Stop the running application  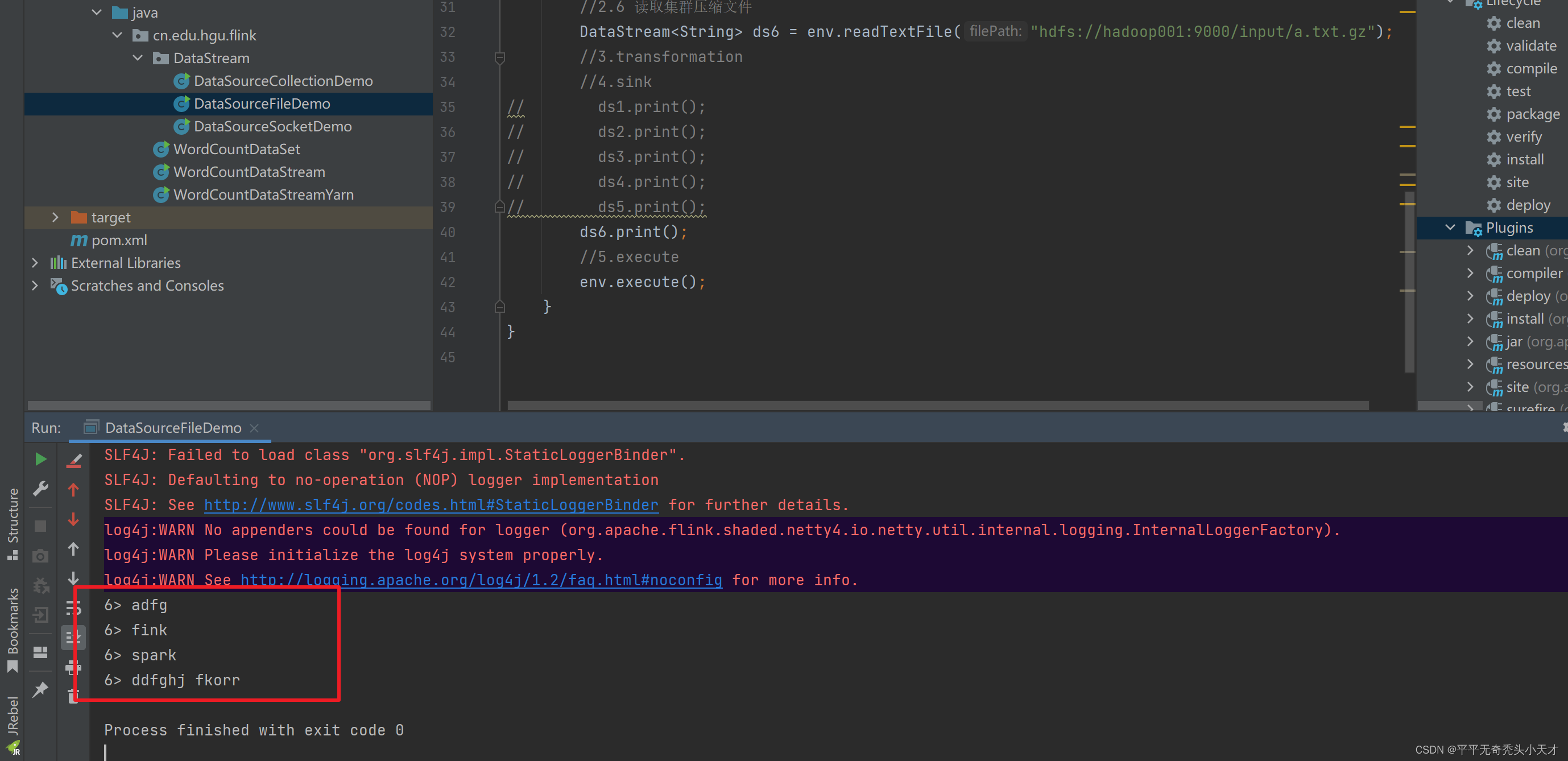[x=40, y=526]
